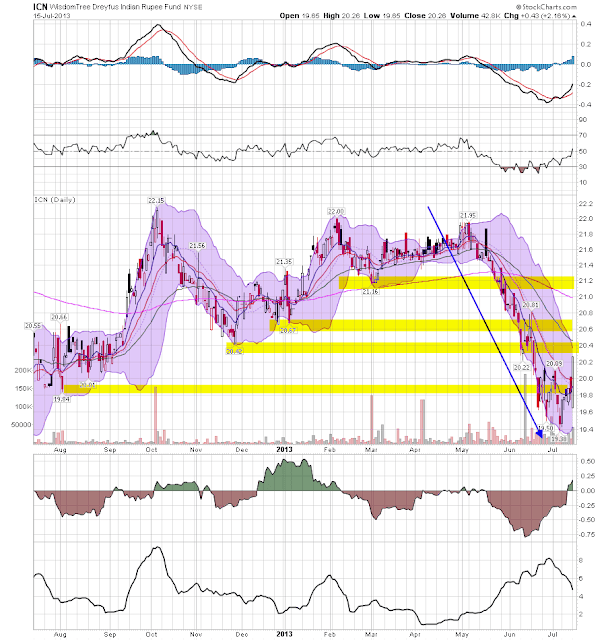Click the 19.4 price axis label
The width and height of the screenshot is (606, 640).
click(586, 429)
